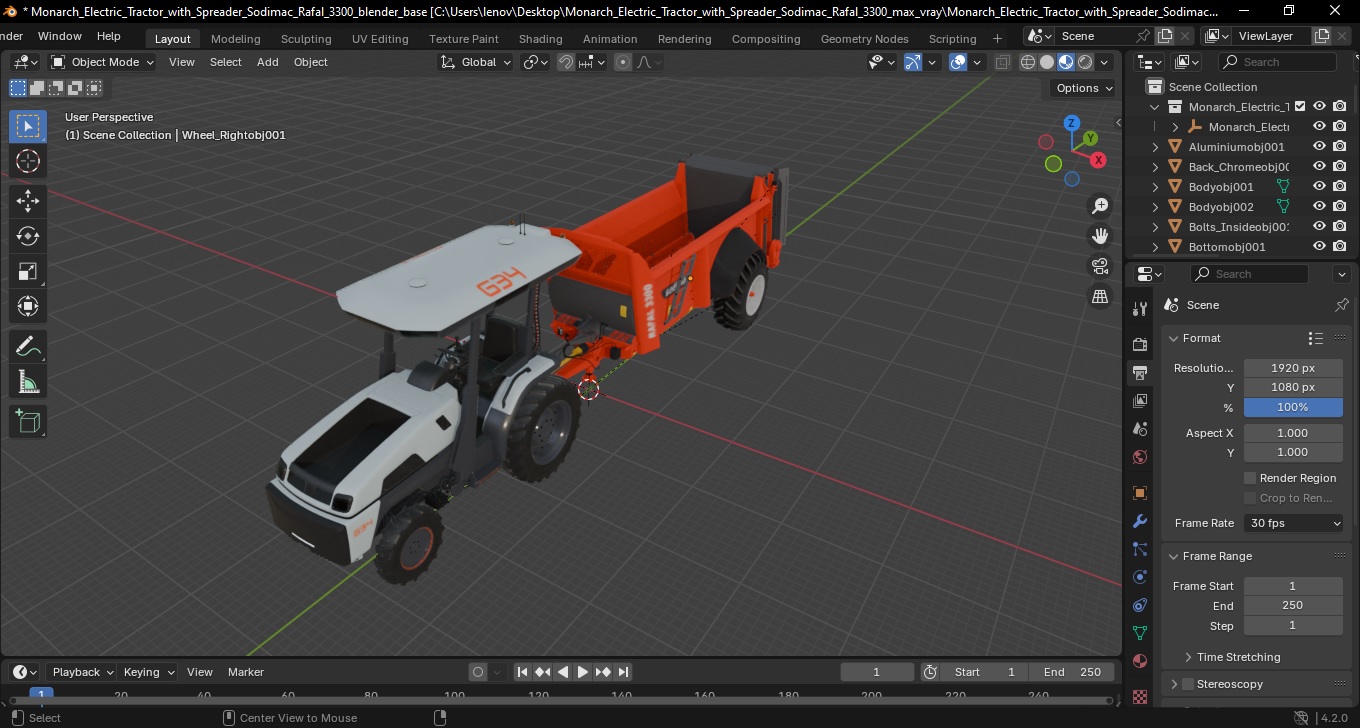1360x728 pixels.
Task: Toggle proportional editing
Action: click(x=623, y=62)
